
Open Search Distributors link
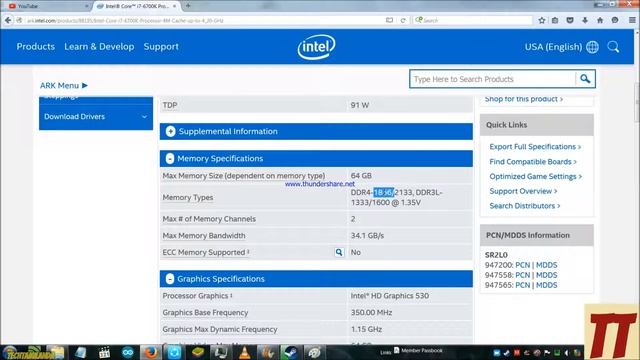[524, 206]
